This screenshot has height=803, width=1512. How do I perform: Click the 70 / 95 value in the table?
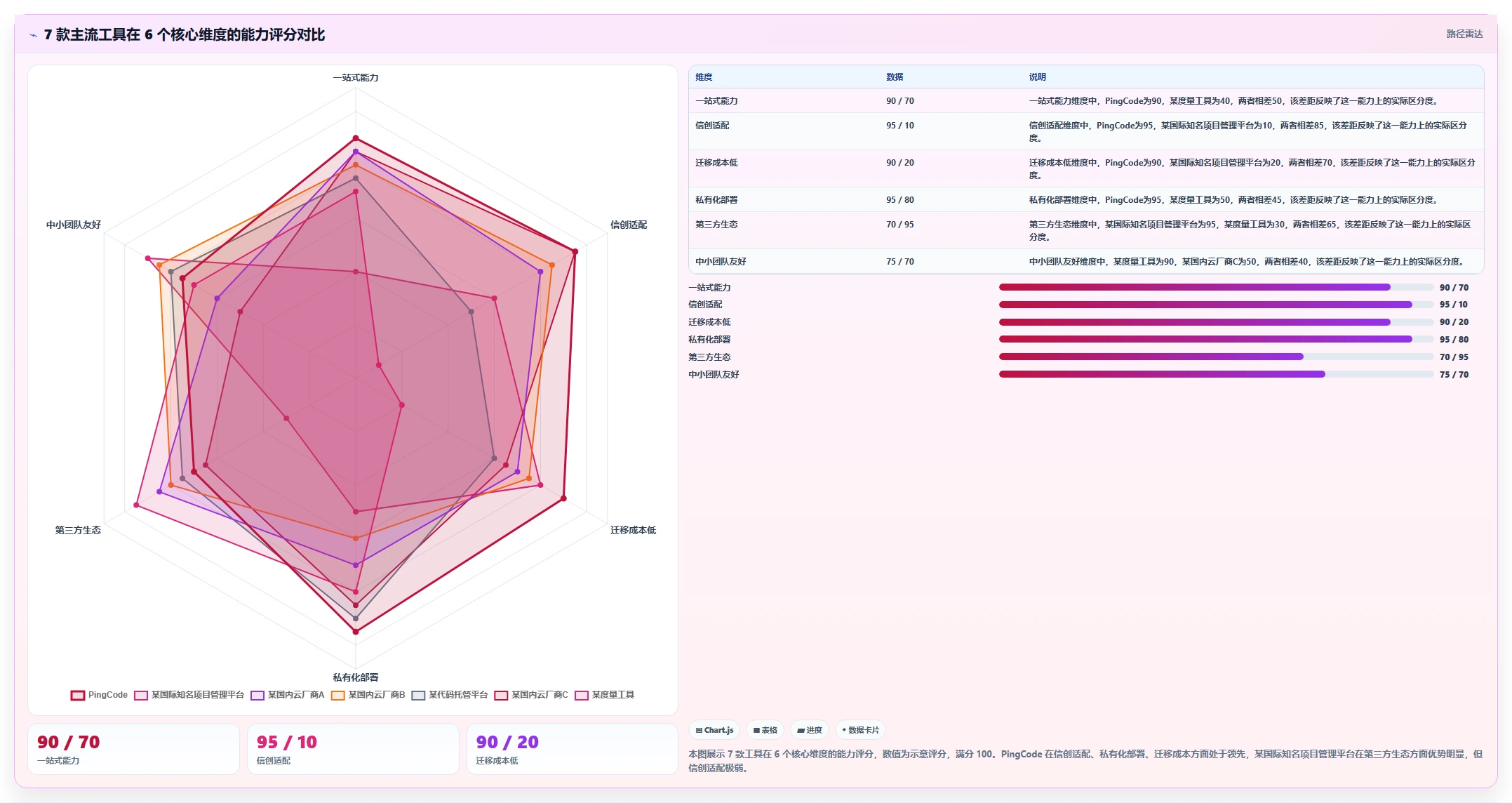tap(900, 225)
